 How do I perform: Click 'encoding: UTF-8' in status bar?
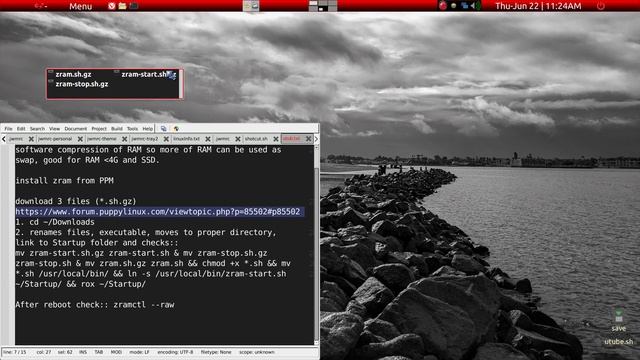[x=176, y=352]
